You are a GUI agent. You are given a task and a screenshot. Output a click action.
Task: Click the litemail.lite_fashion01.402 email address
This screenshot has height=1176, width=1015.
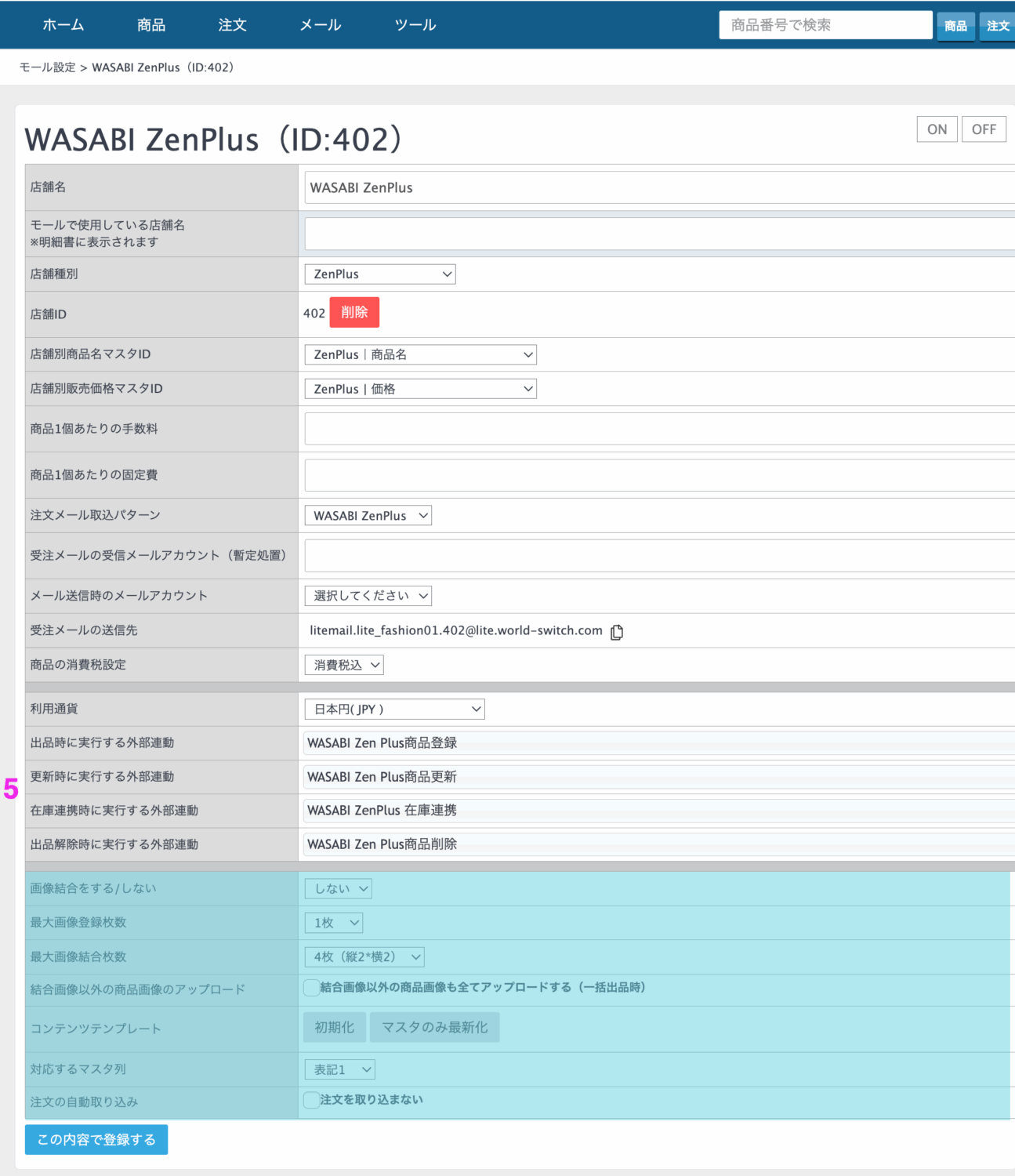click(456, 631)
